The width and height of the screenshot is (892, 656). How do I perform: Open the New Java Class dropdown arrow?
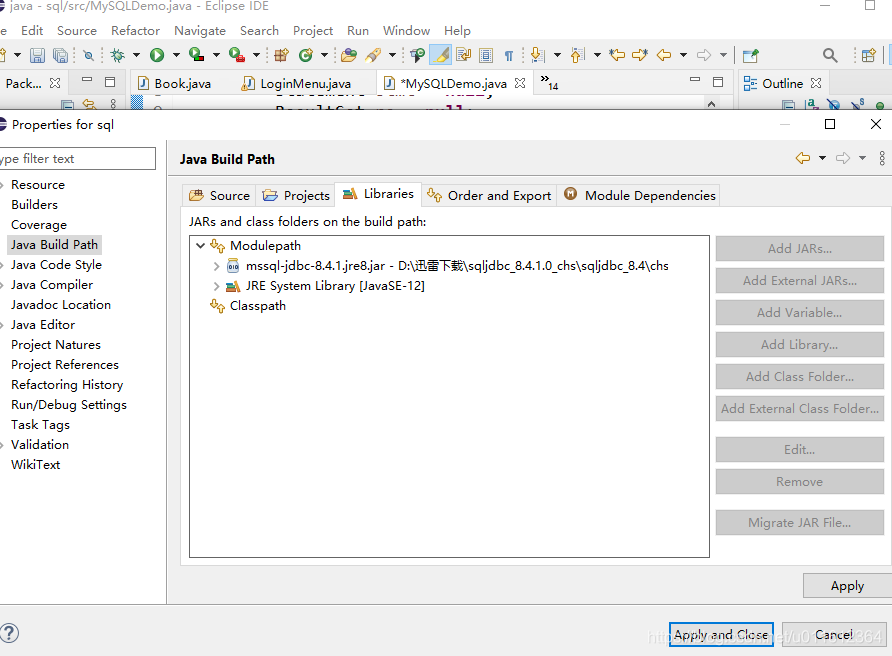324,55
